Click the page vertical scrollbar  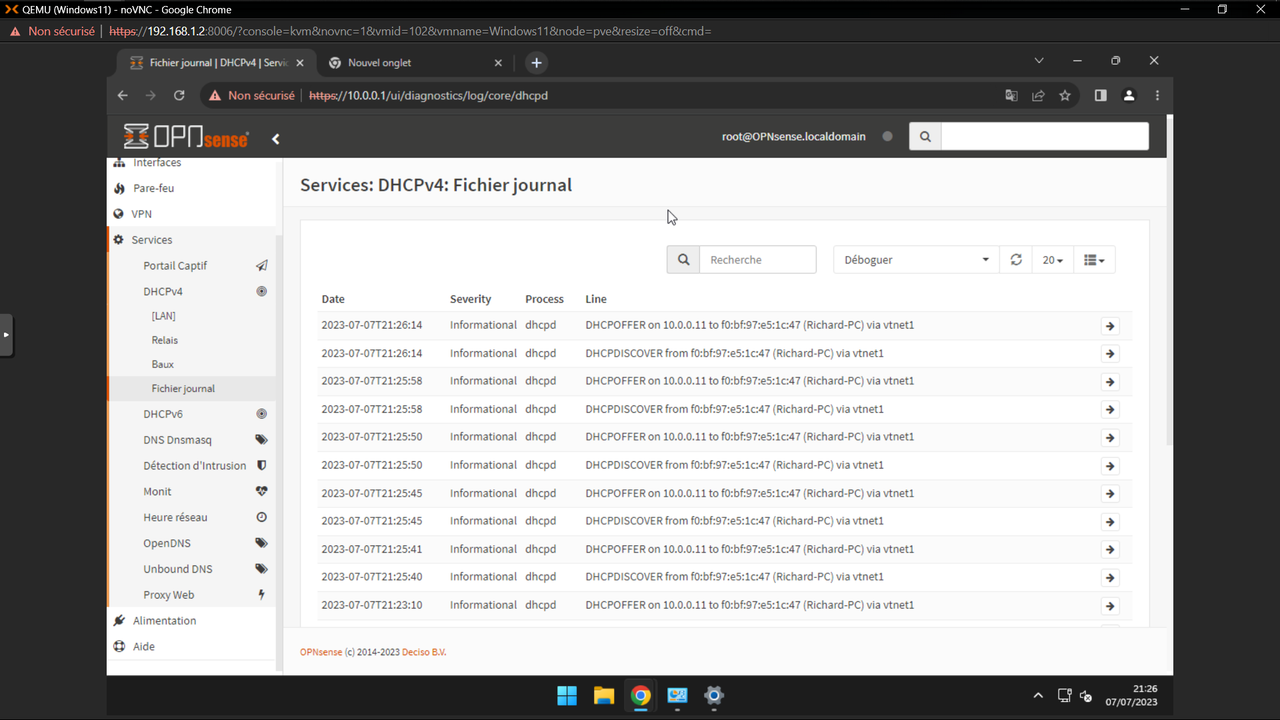pos(1169,280)
